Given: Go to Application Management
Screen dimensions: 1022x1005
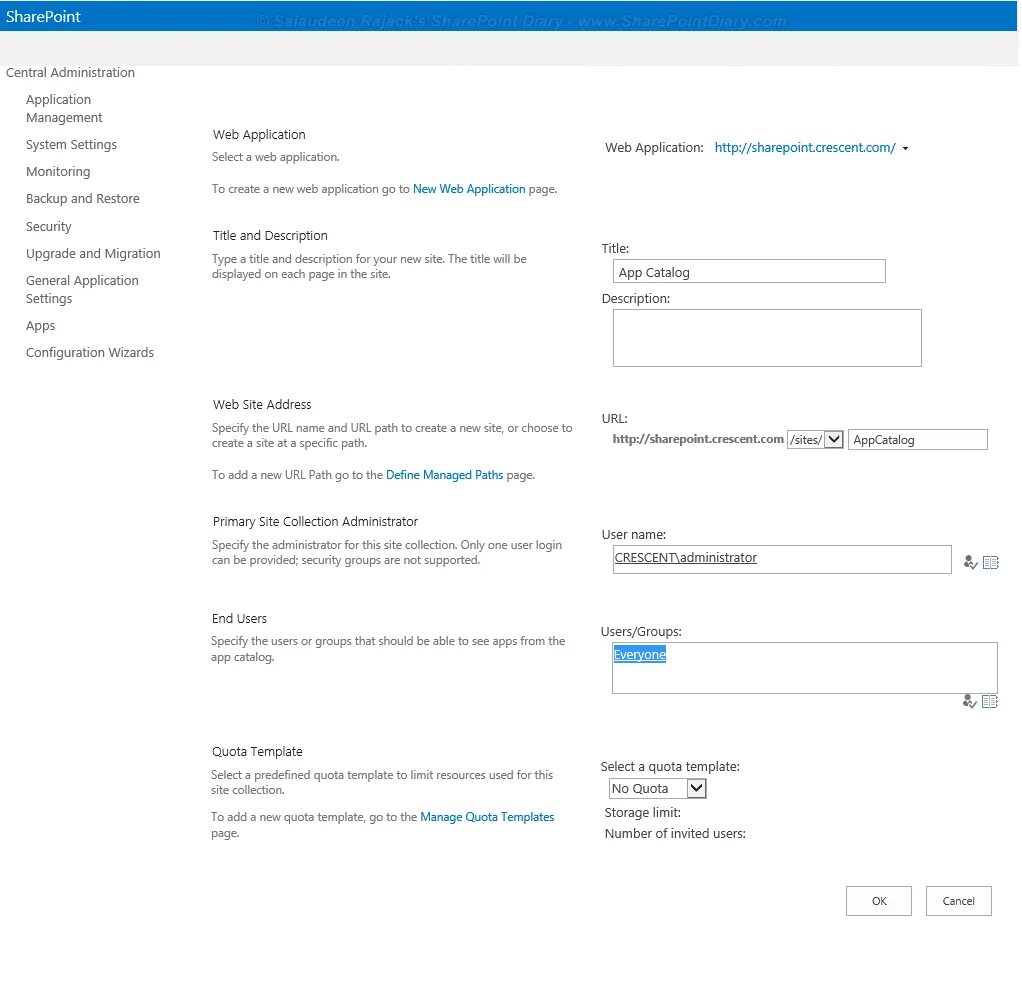Looking at the screenshot, I should coord(64,108).
